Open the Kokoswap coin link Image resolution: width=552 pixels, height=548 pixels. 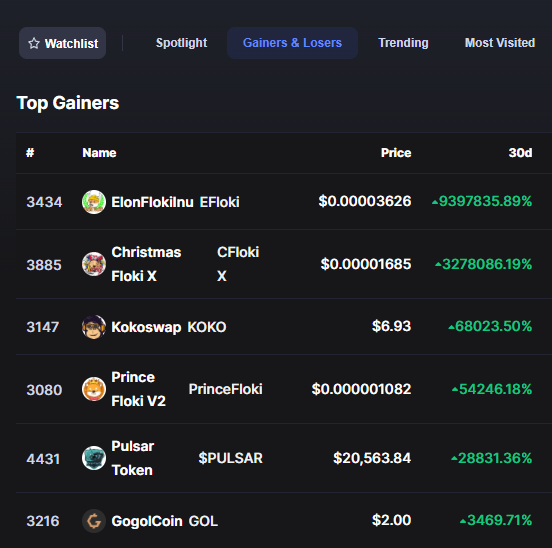tap(146, 327)
